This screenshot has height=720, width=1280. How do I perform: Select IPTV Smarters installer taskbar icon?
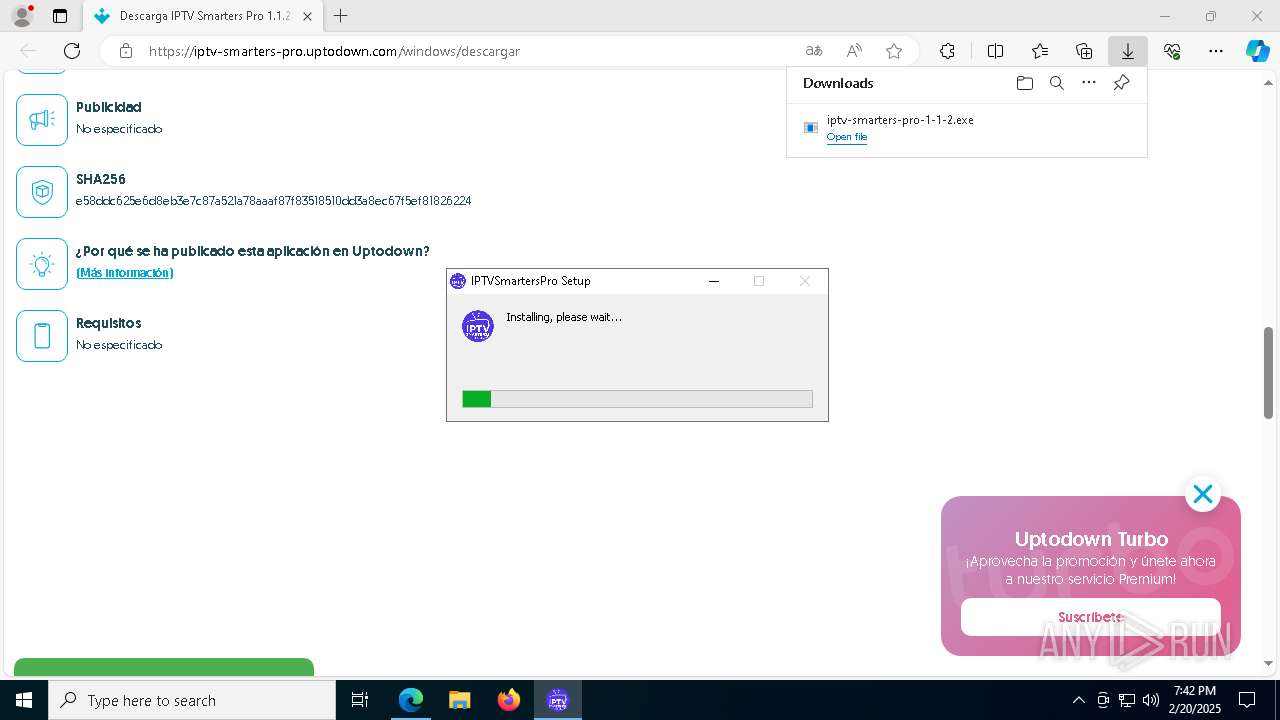point(558,700)
